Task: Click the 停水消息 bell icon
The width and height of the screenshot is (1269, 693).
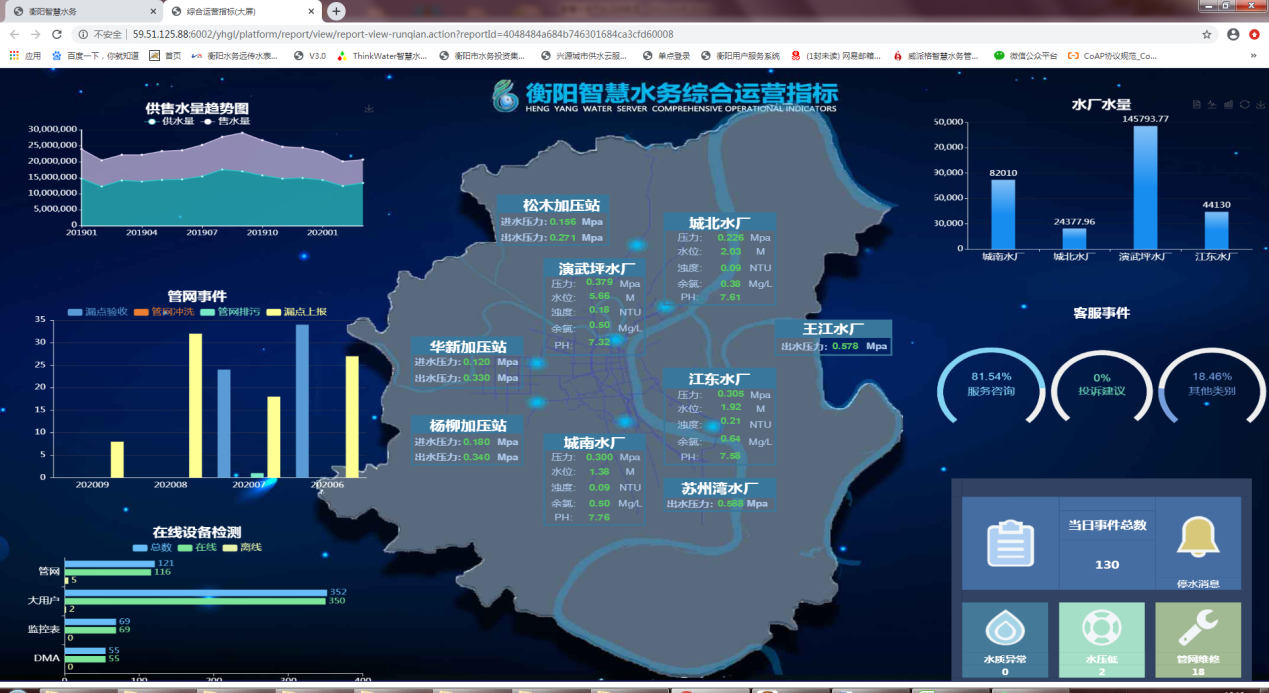Action: (x=1197, y=538)
